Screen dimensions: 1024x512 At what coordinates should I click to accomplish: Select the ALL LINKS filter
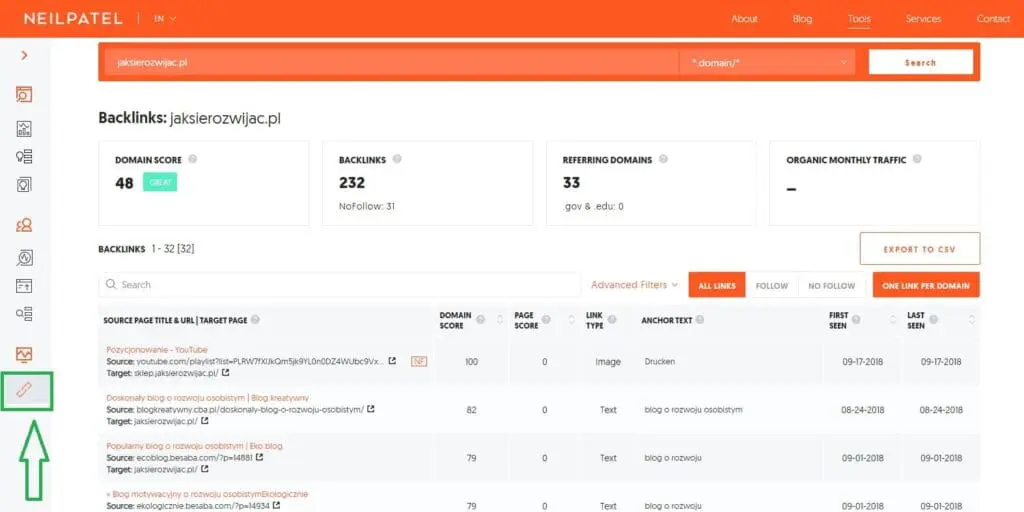716,285
